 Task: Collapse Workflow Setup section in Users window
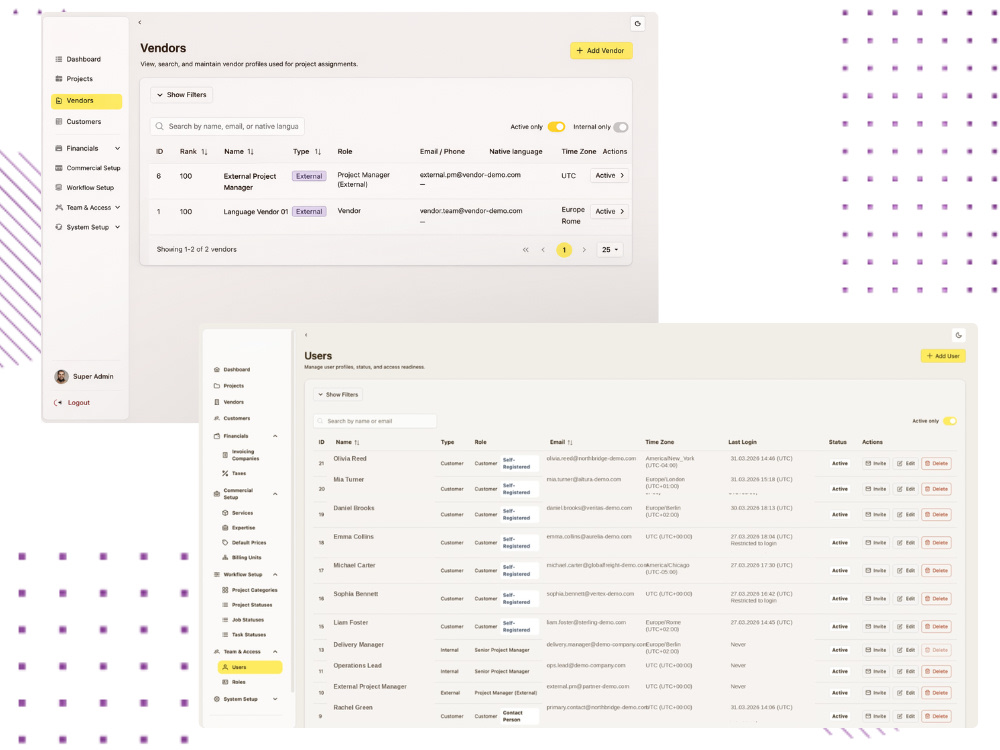point(275,575)
